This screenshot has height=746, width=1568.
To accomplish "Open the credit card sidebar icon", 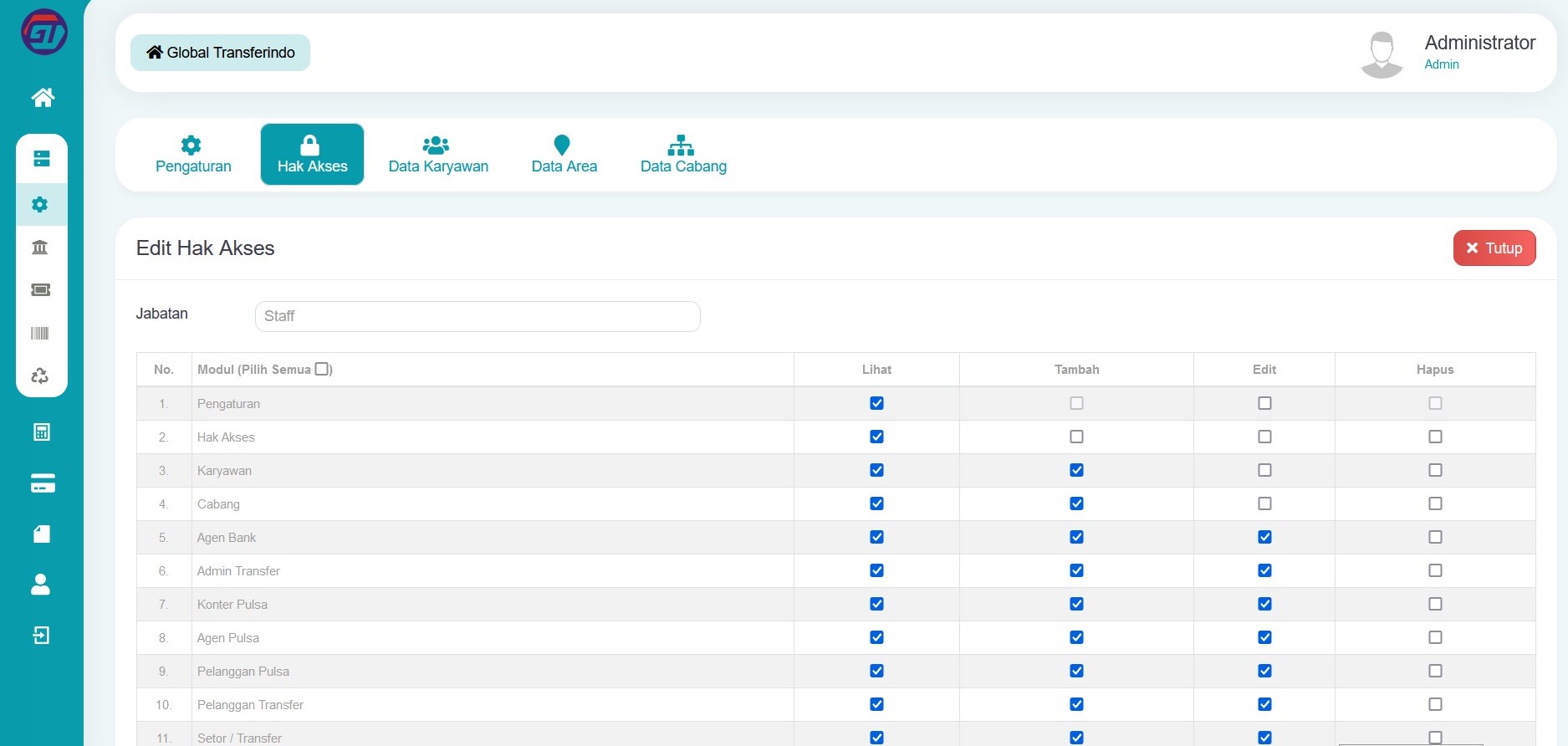I will 43,483.
